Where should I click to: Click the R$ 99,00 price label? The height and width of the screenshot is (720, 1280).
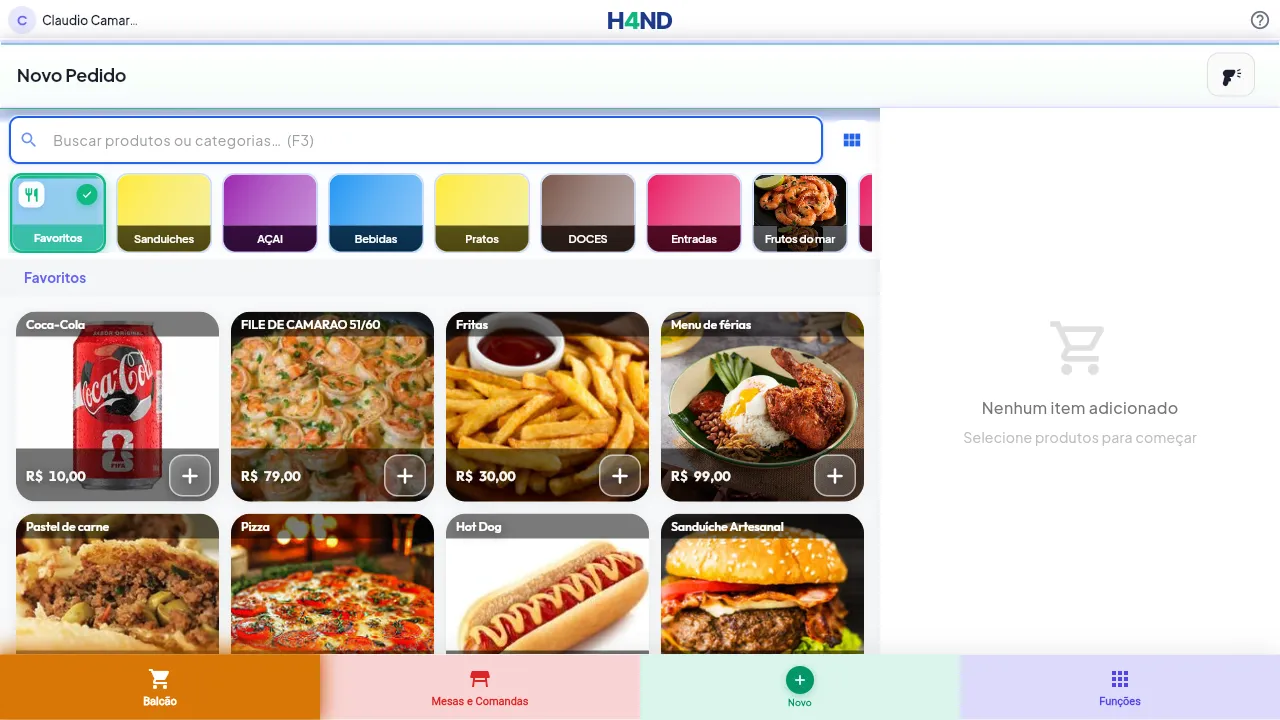701,476
